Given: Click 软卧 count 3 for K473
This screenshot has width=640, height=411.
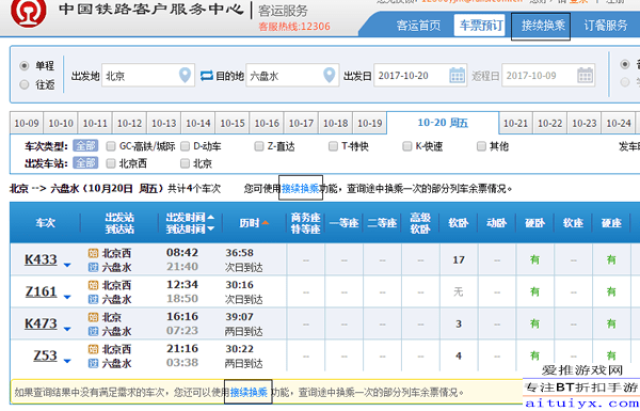Looking at the screenshot, I should (458, 324).
